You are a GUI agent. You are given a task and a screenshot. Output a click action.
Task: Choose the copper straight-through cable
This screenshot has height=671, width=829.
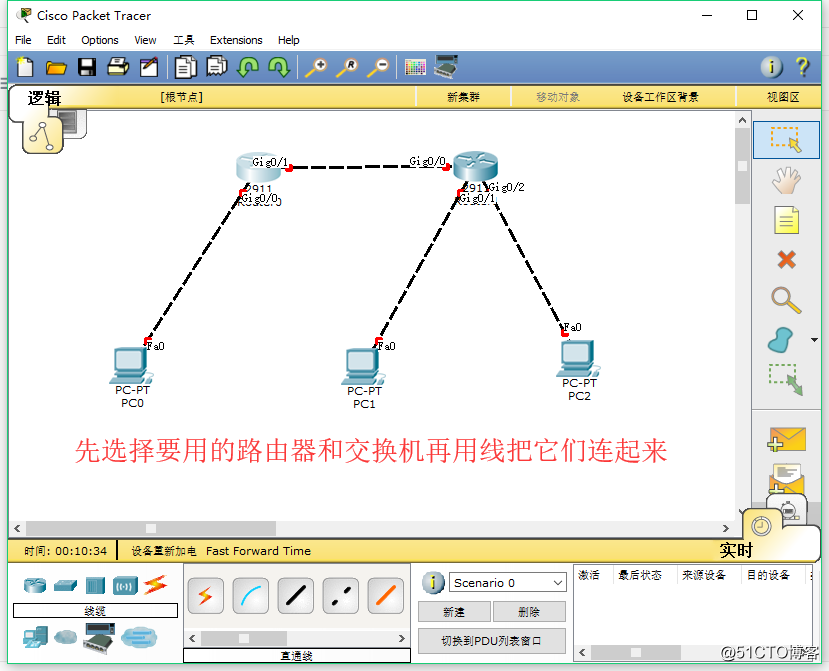[x=296, y=596]
